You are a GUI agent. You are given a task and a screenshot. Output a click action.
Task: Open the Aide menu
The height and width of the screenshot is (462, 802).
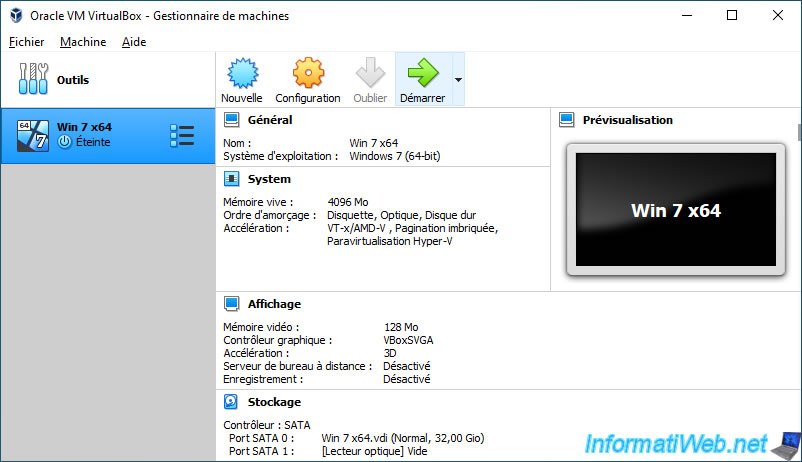tap(133, 42)
